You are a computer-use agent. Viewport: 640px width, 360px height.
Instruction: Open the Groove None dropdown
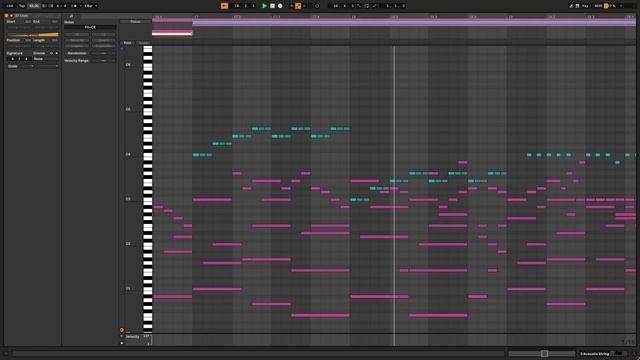[x=45, y=59]
